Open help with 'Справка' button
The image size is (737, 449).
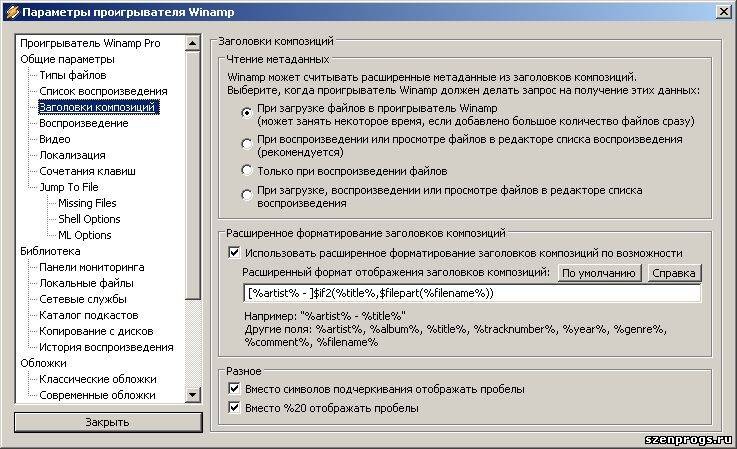[x=673, y=273]
